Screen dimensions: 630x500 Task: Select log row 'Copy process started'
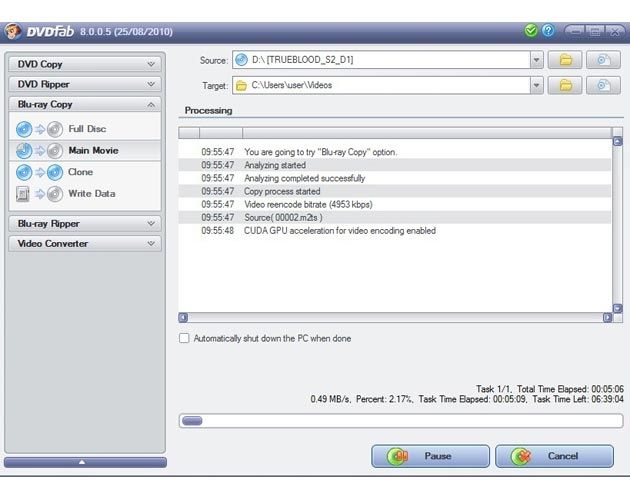(395, 191)
